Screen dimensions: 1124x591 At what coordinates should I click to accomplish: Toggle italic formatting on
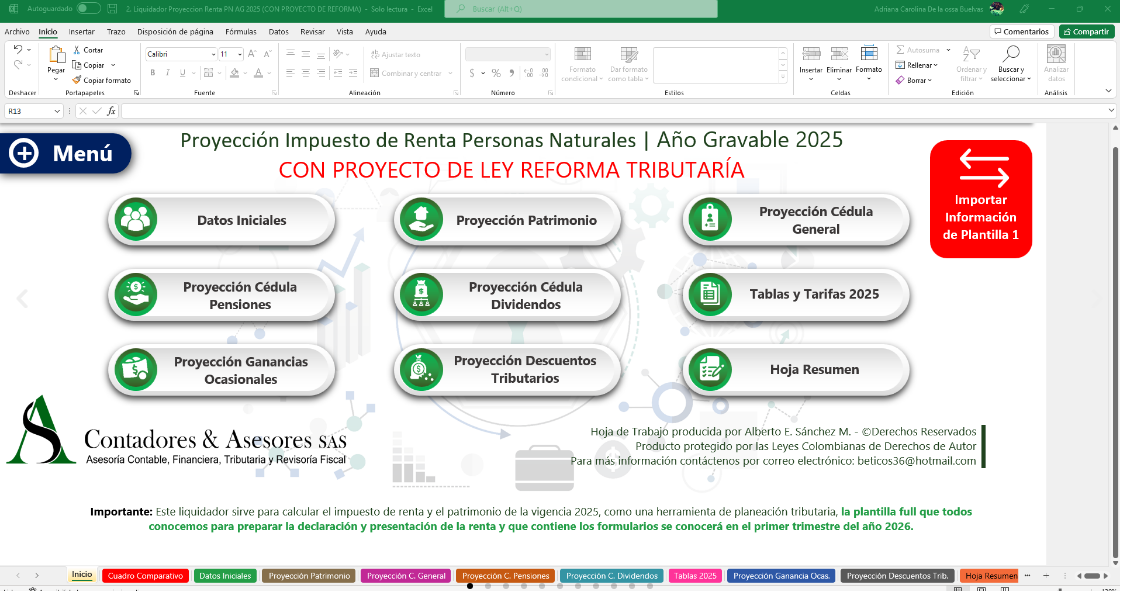click(167, 72)
